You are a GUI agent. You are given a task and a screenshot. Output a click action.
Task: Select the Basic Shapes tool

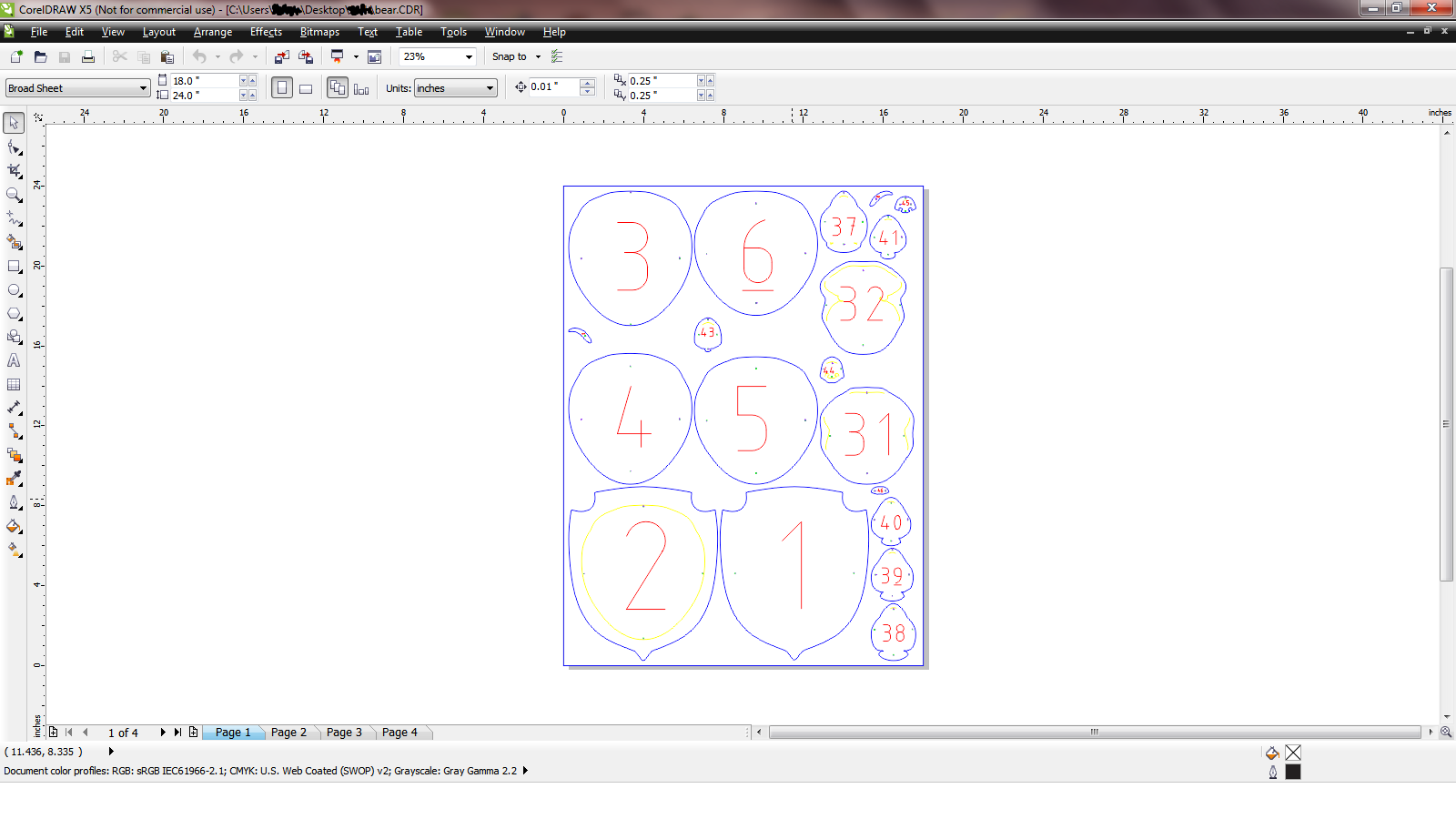[14, 337]
